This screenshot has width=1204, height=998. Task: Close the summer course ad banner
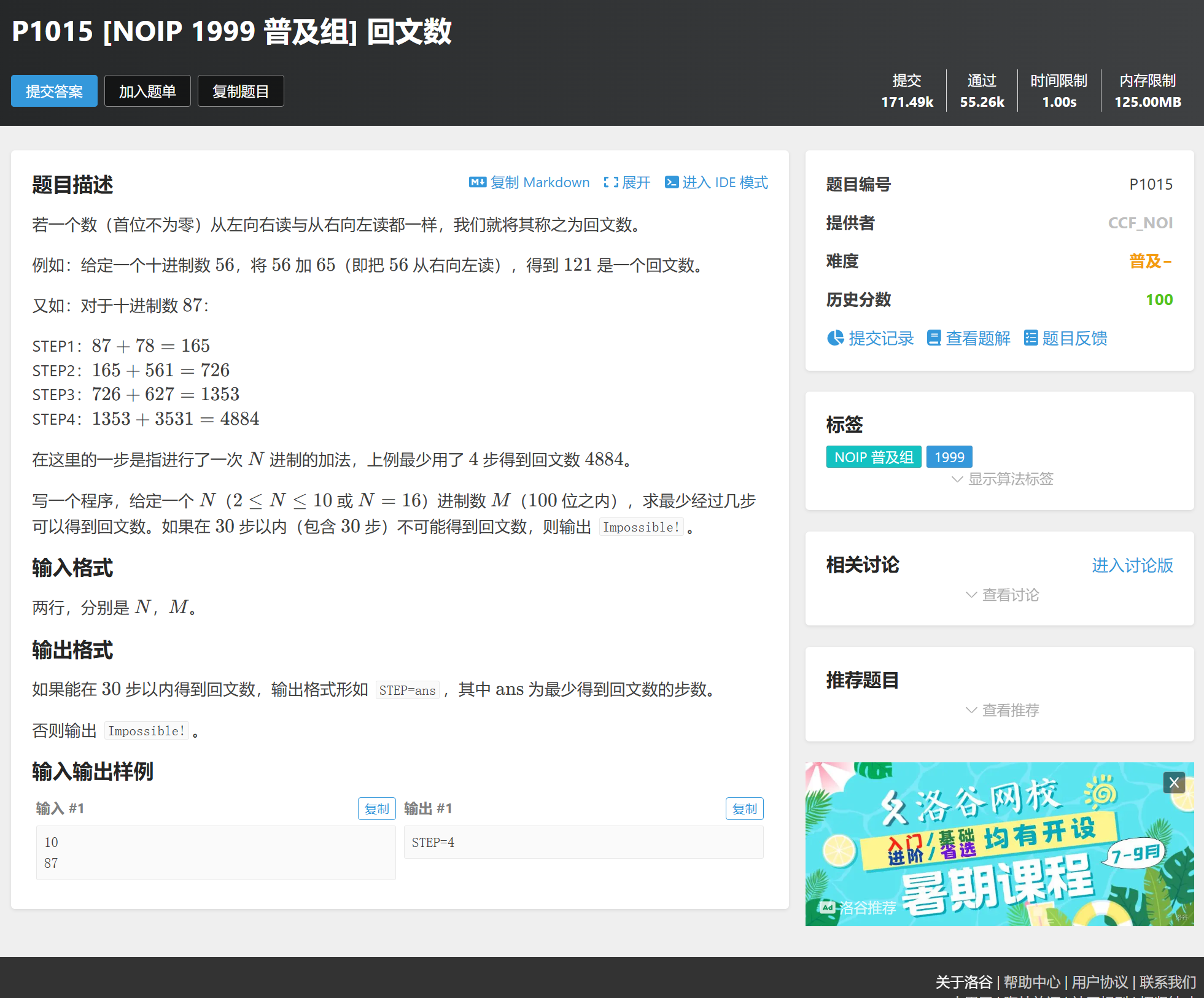pos(1174,783)
